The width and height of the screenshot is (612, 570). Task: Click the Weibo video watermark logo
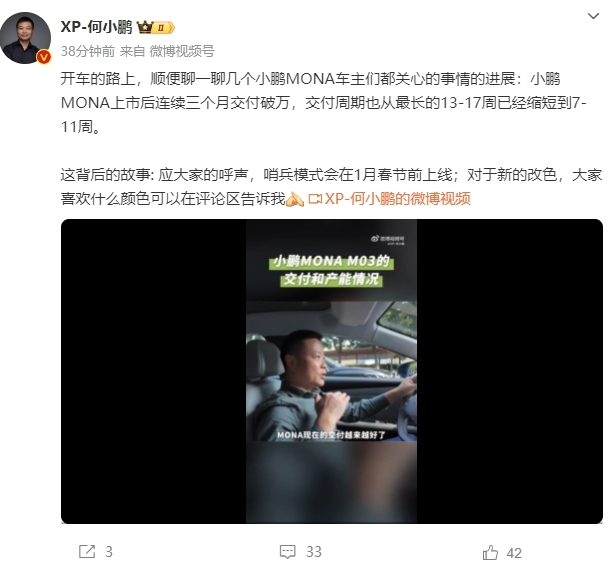(387, 239)
